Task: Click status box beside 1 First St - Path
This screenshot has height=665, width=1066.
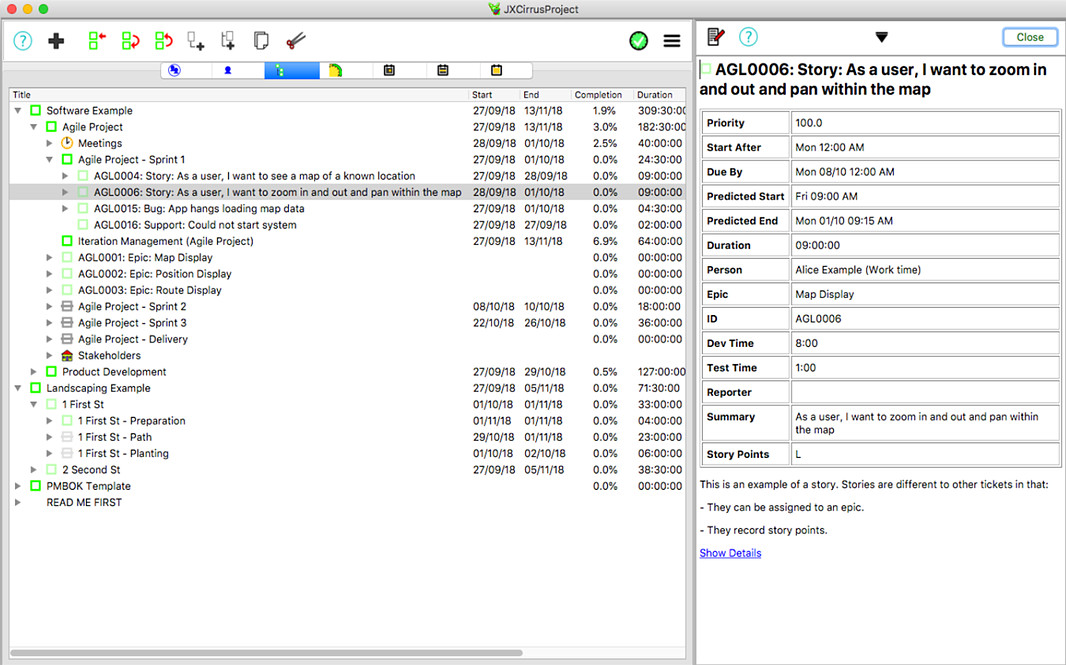Action: click(67, 437)
